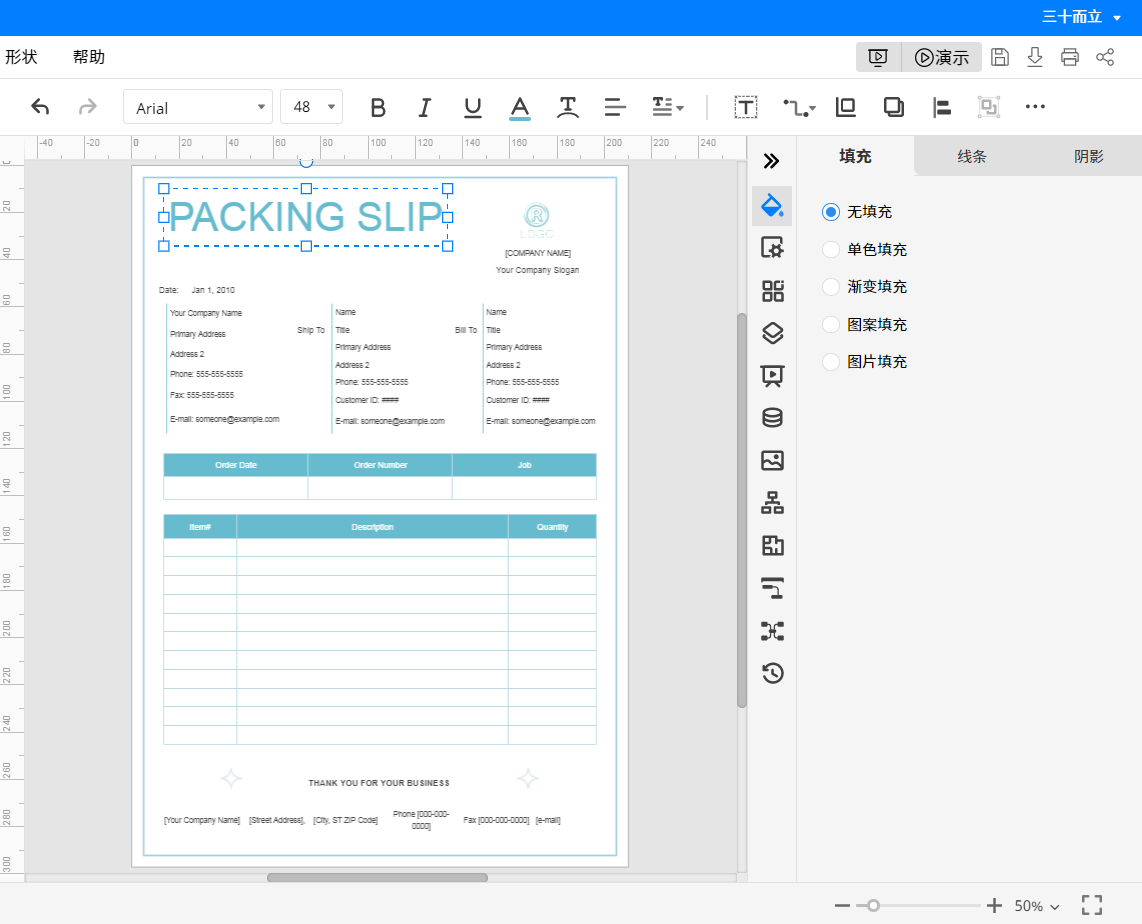The width and height of the screenshot is (1142, 924).
Task: Open the 50% zoom level dropdown
Action: pyautogui.click(x=1037, y=906)
